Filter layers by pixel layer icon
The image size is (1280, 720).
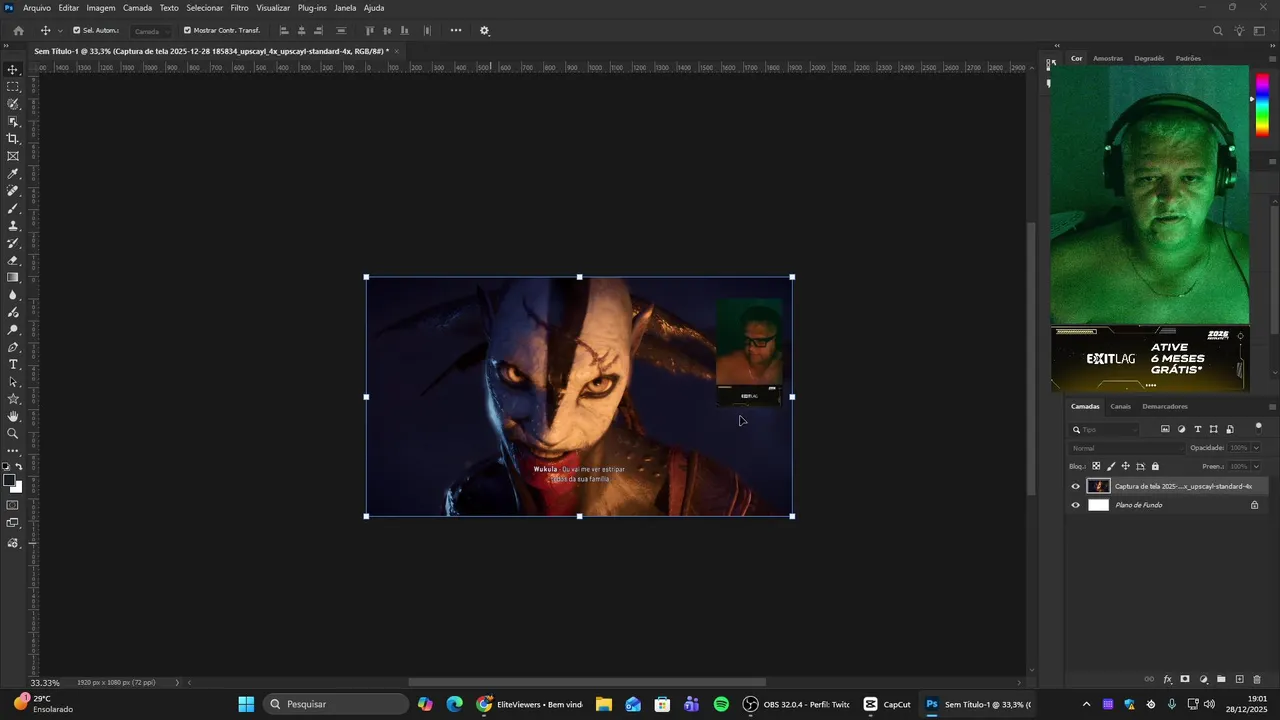pos(1165,429)
